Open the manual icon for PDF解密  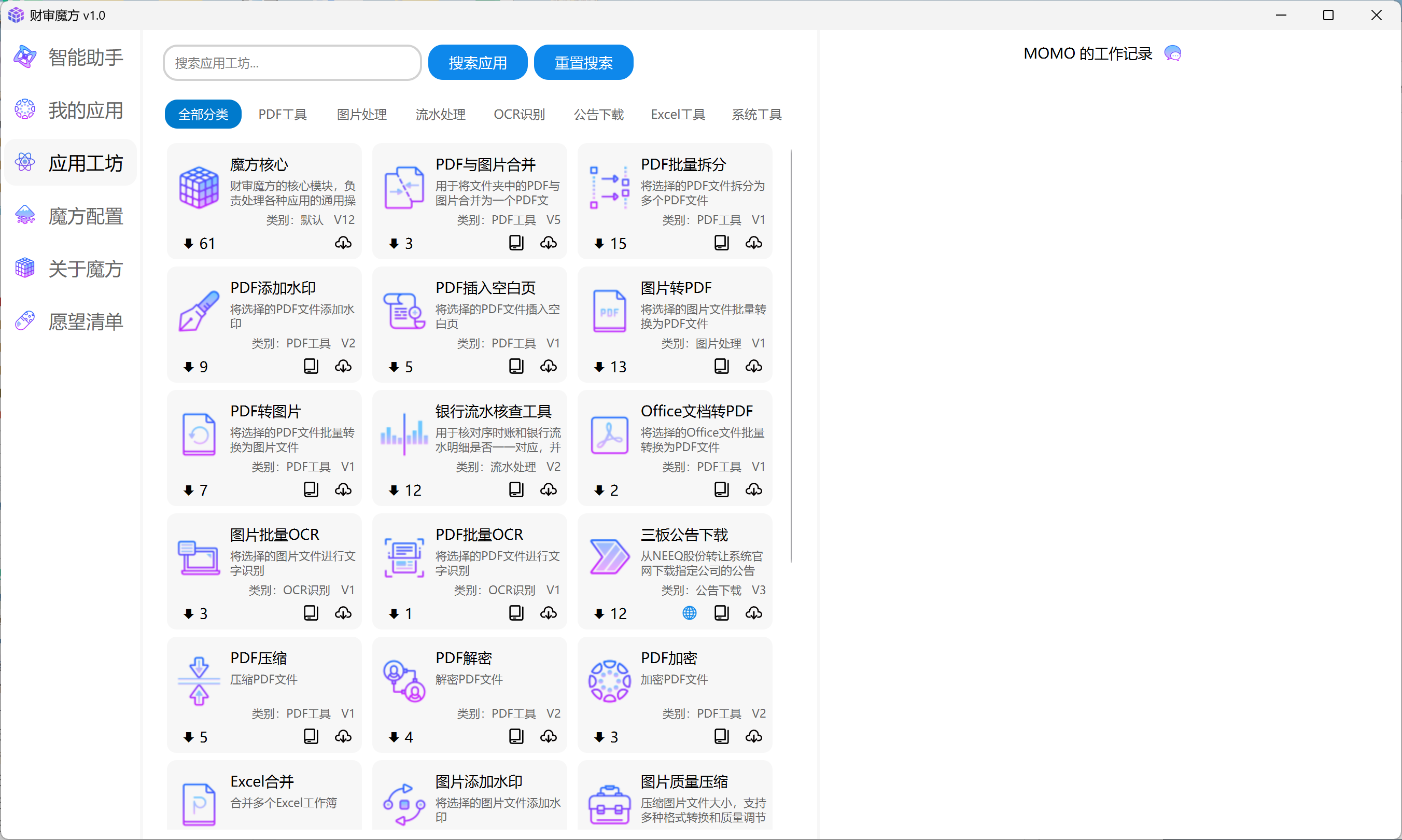click(x=515, y=736)
